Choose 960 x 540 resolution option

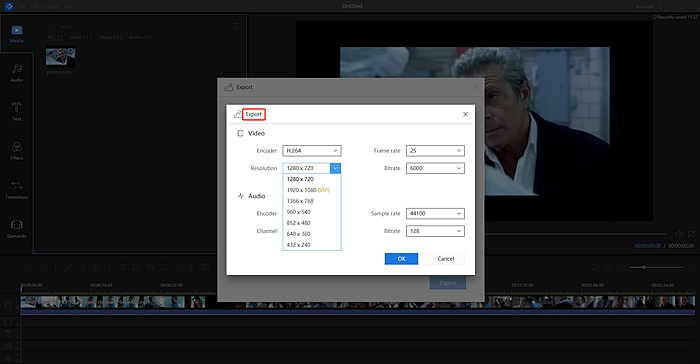tap(312, 212)
